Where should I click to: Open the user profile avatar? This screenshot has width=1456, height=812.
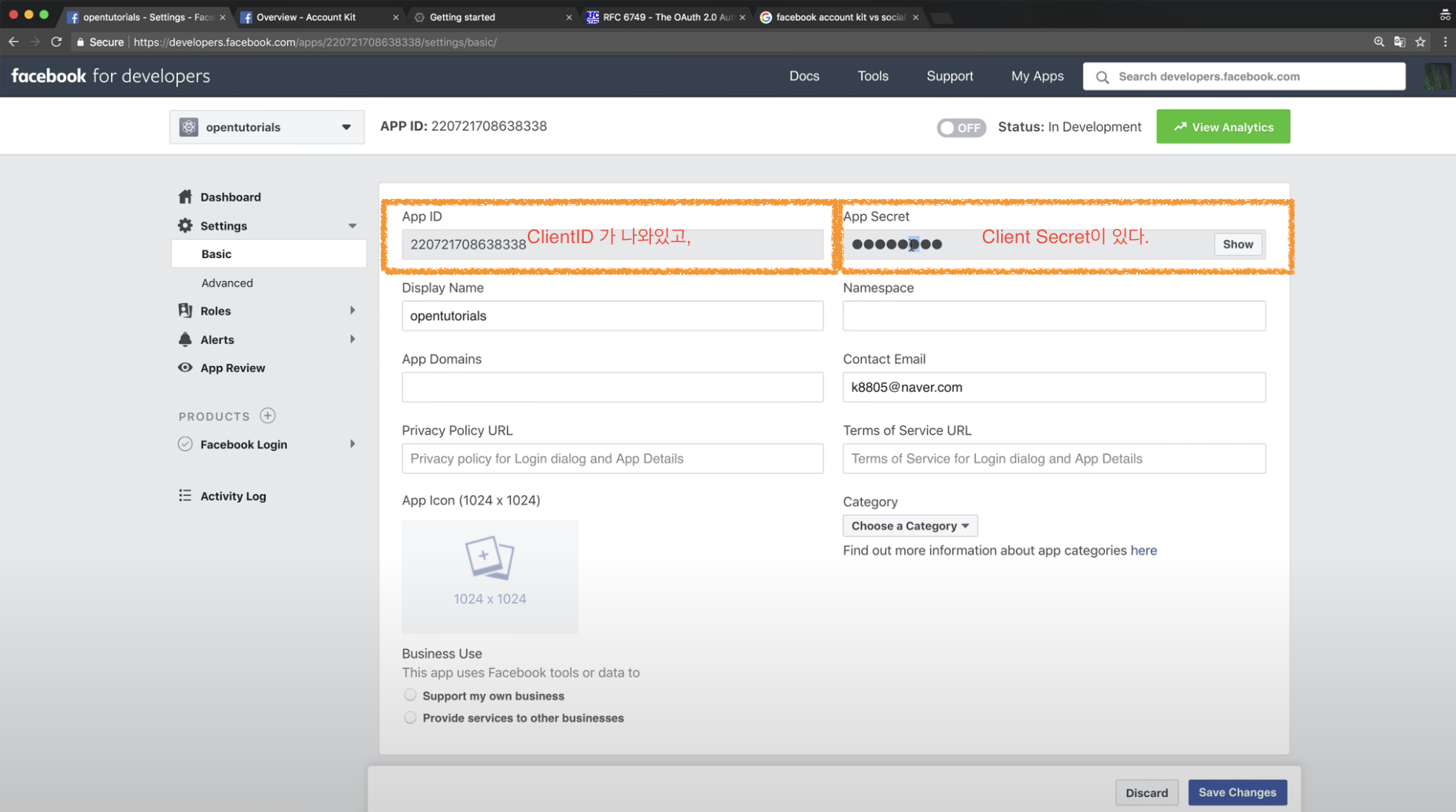tap(1437, 76)
